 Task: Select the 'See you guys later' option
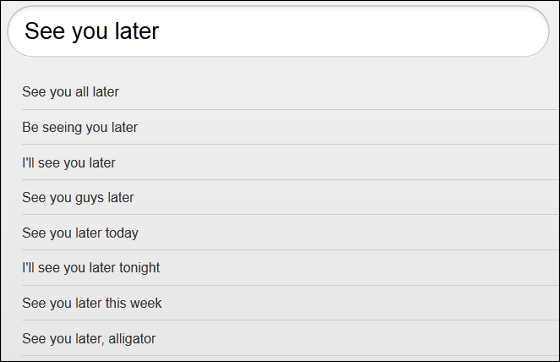point(290,197)
